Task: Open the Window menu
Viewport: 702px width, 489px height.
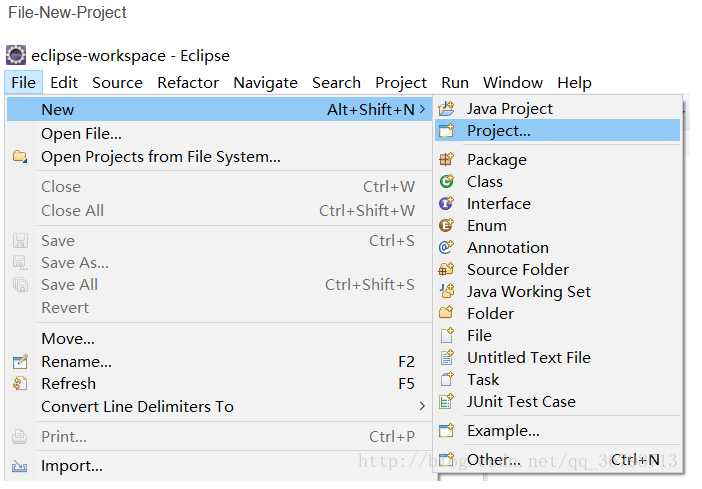Action: [513, 82]
